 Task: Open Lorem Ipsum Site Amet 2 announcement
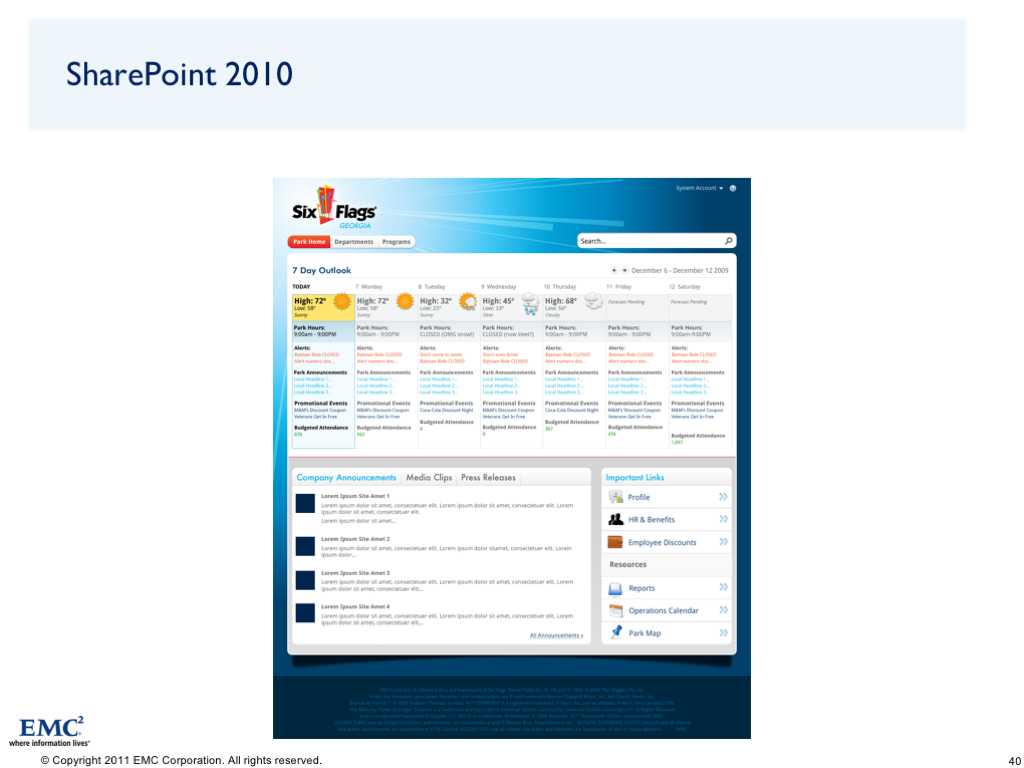[355, 539]
